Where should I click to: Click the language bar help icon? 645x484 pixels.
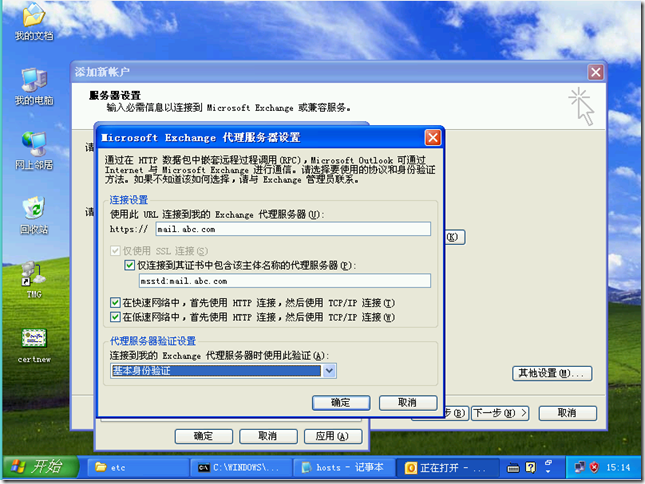pyautogui.click(x=531, y=468)
